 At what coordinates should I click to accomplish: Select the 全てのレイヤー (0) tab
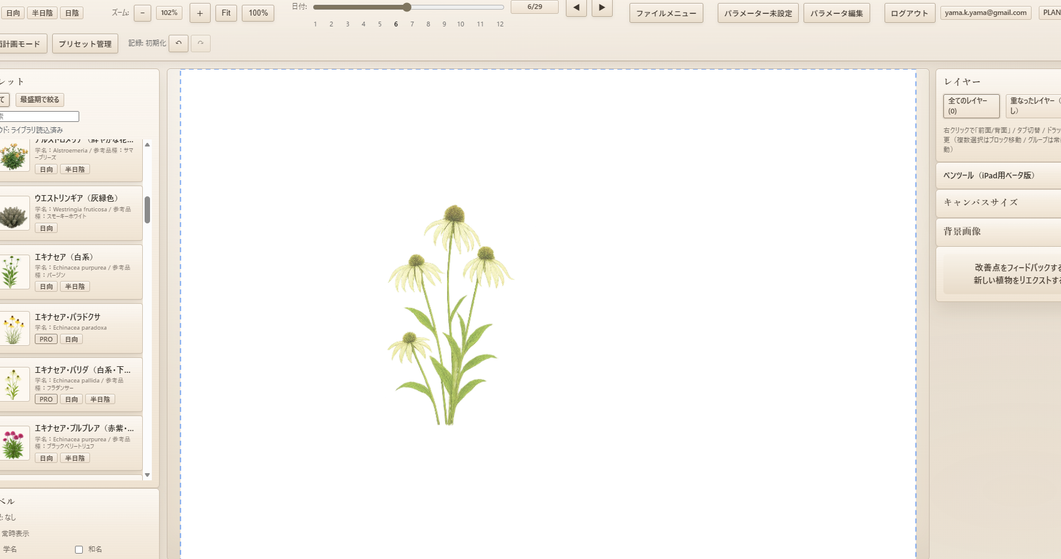(971, 106)
